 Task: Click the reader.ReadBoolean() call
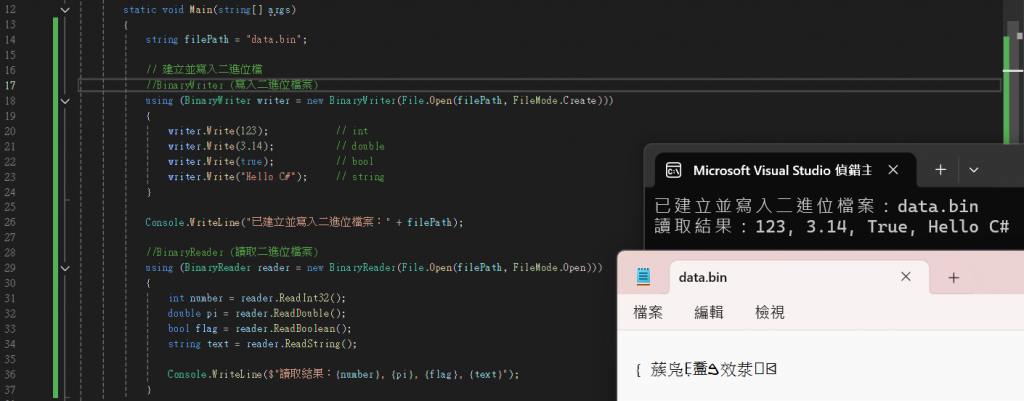(295, 329)
